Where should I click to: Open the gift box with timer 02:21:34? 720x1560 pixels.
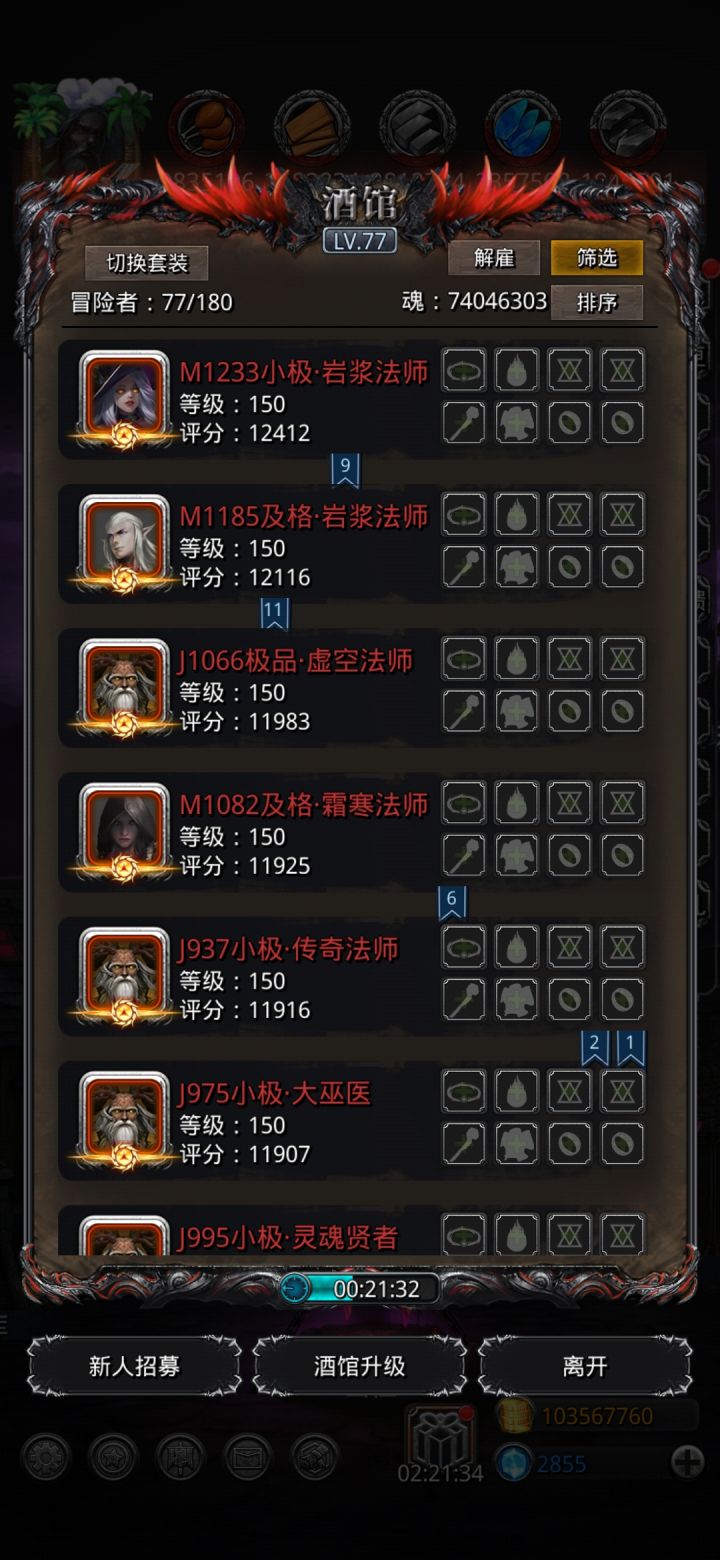tap(439, 1434)
